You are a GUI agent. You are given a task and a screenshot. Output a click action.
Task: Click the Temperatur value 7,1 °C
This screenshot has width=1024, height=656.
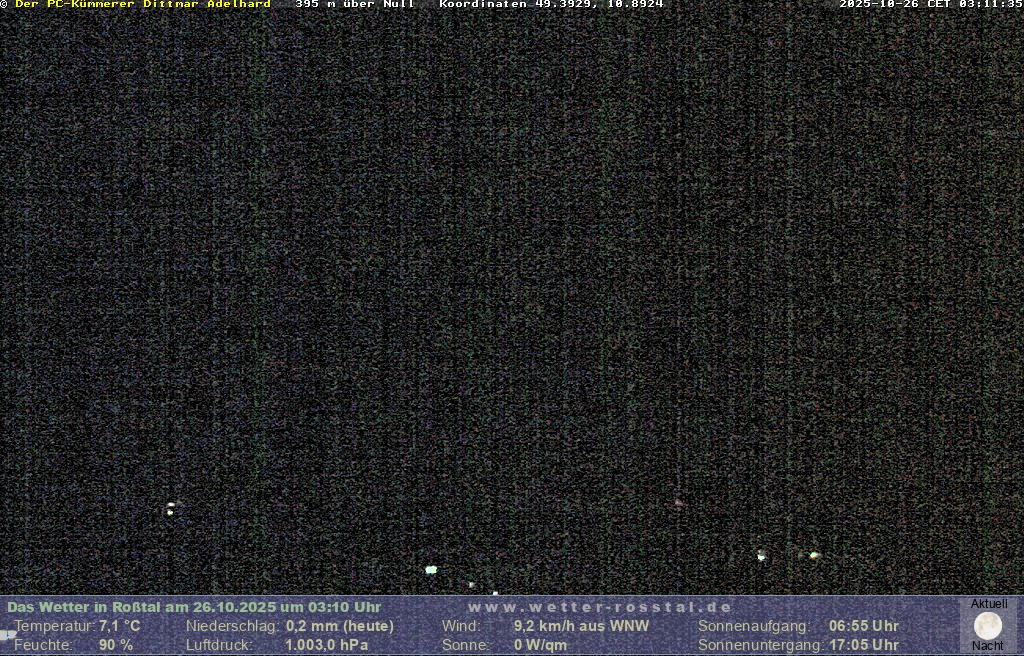click(x=119, y=626)
